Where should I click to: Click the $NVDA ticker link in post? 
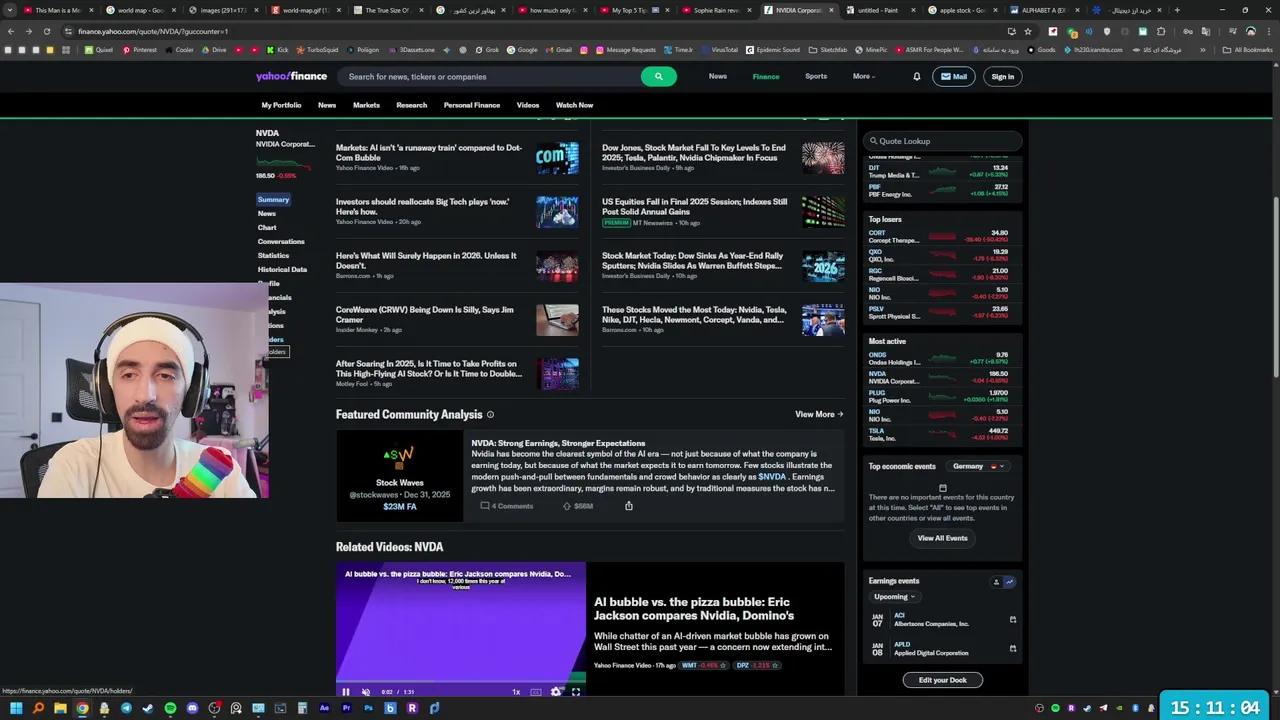(772, 477)
